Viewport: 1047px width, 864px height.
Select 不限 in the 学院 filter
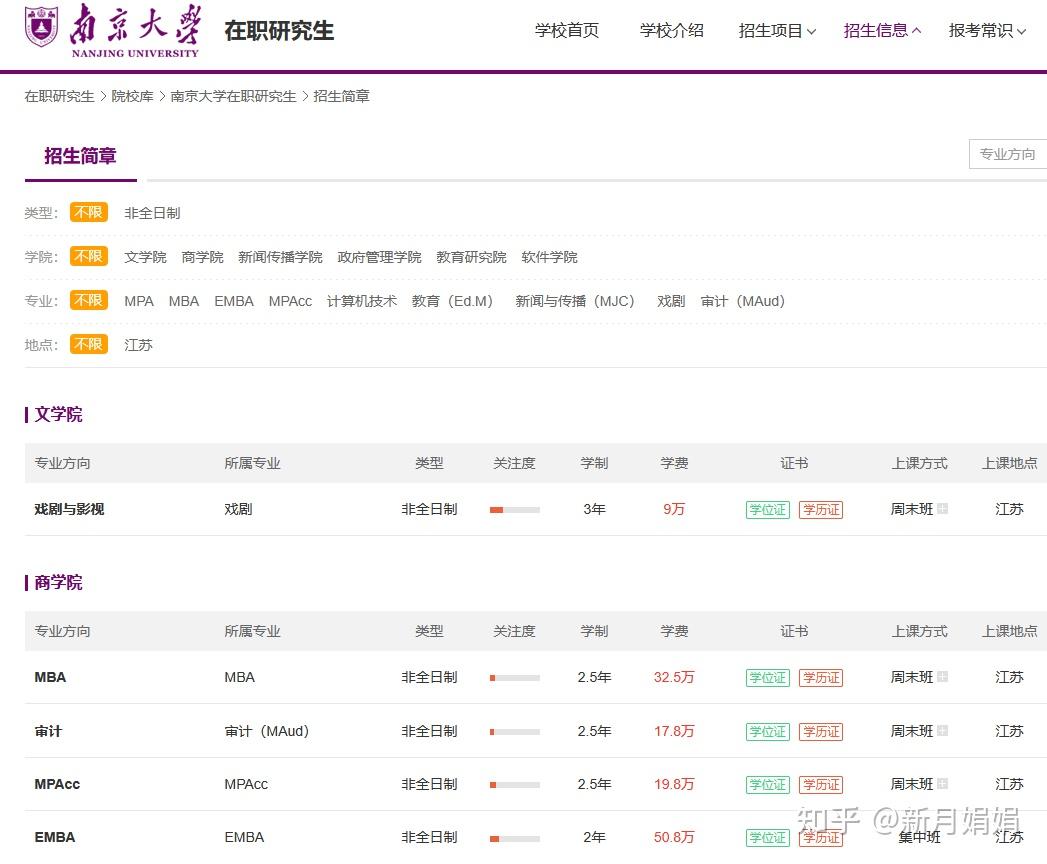(89, 256)
